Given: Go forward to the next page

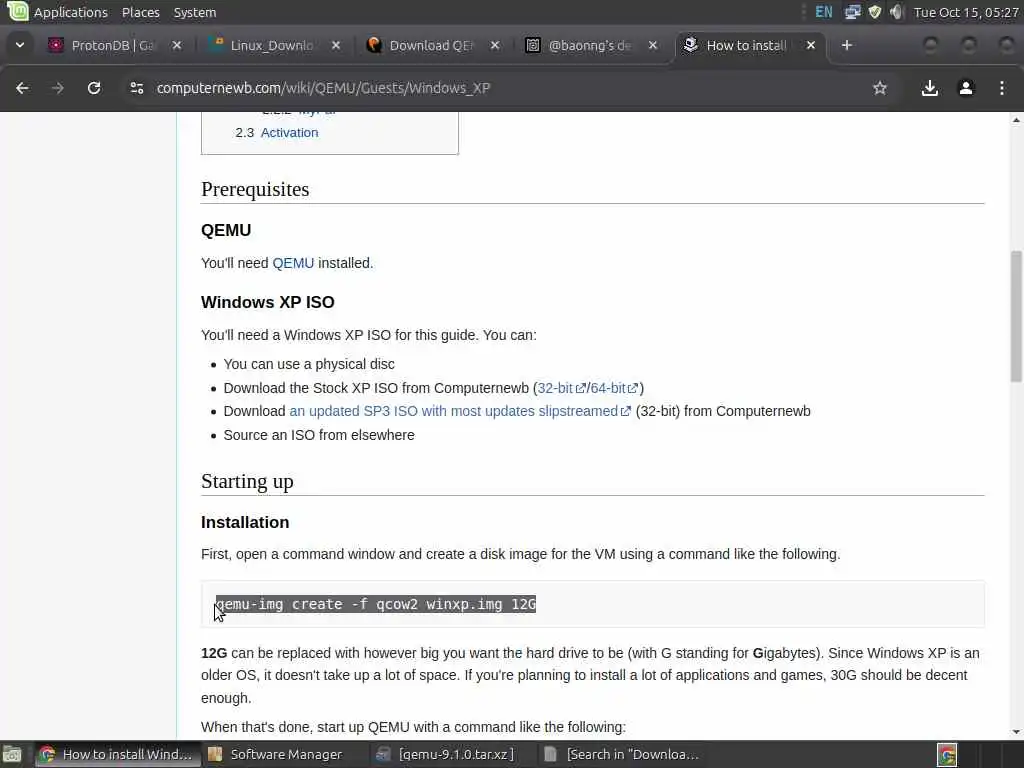Looking at the screenshot, I should pos(58,88).
